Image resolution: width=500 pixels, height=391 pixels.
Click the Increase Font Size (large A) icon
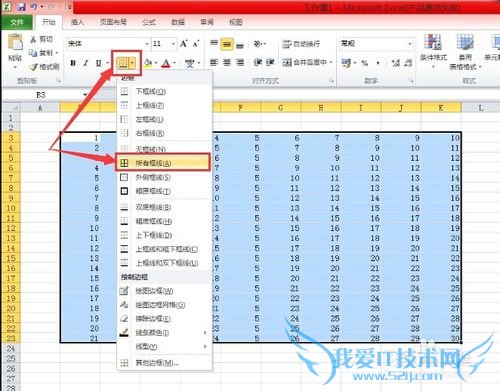184,43
